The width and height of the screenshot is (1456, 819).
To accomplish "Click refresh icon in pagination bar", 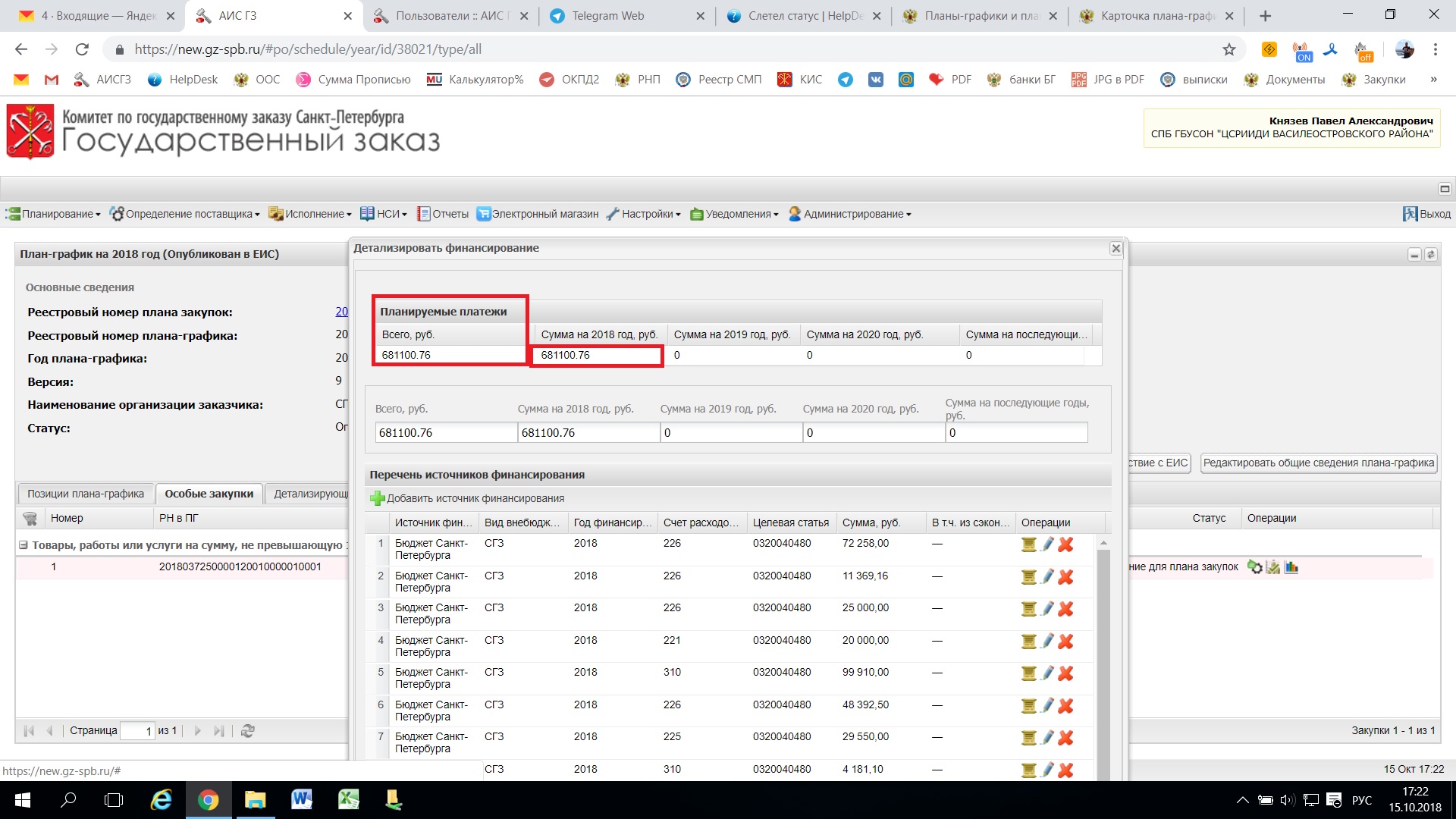I will point(247,731).
